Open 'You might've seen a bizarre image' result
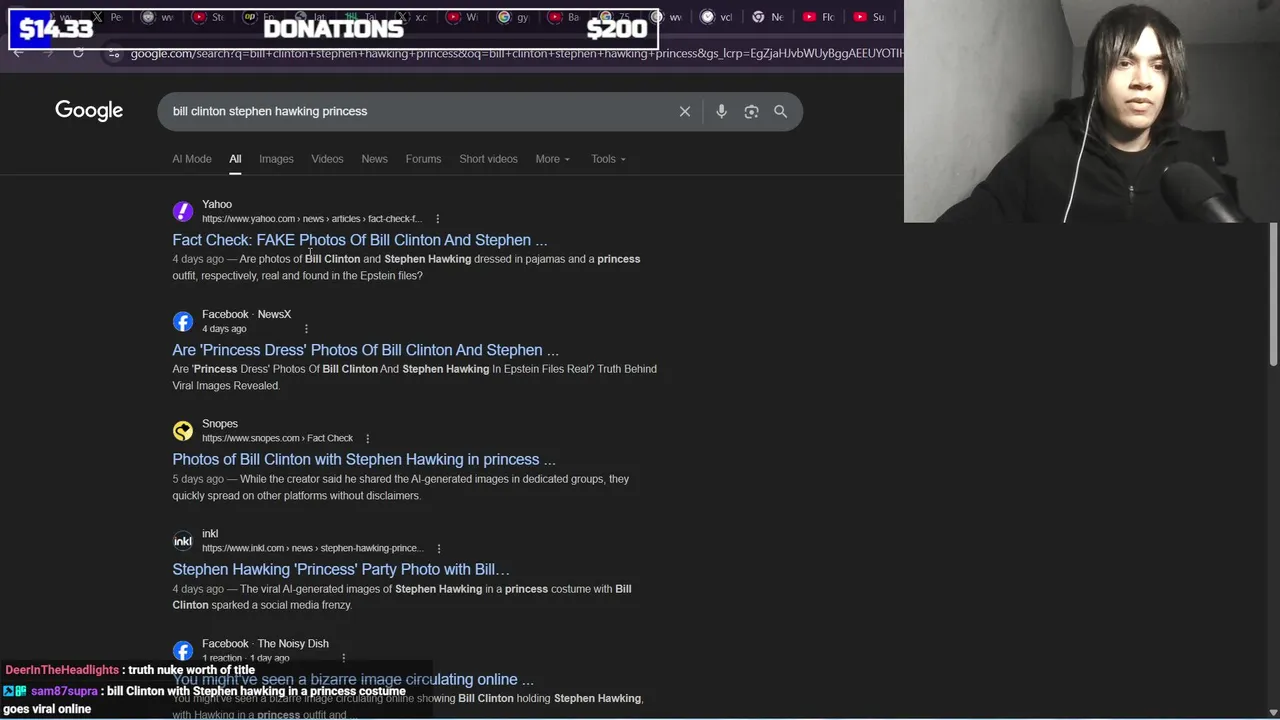The width and height of the screenshot is (1280, 720). pyautogui.click(x=353, y=679)
